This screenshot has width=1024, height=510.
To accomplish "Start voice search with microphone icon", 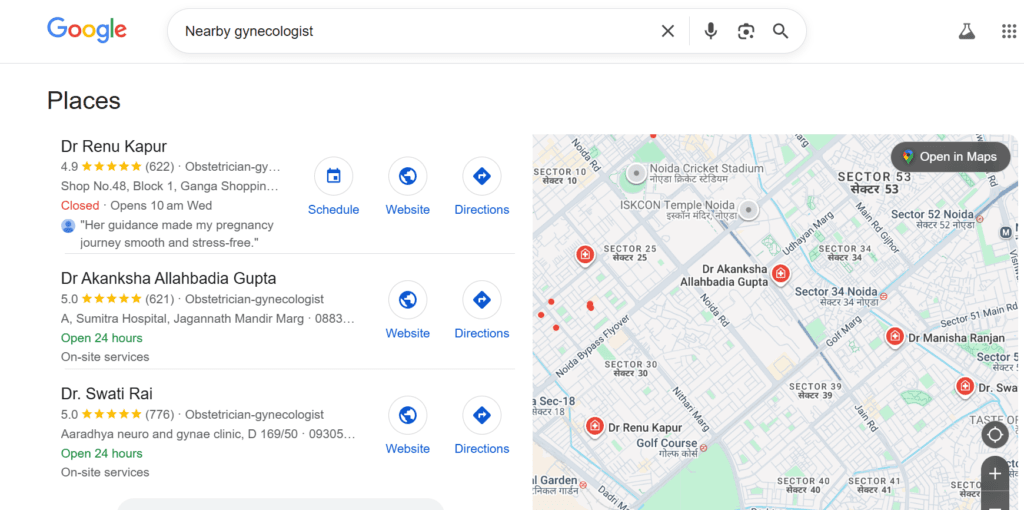I will 711,31.
